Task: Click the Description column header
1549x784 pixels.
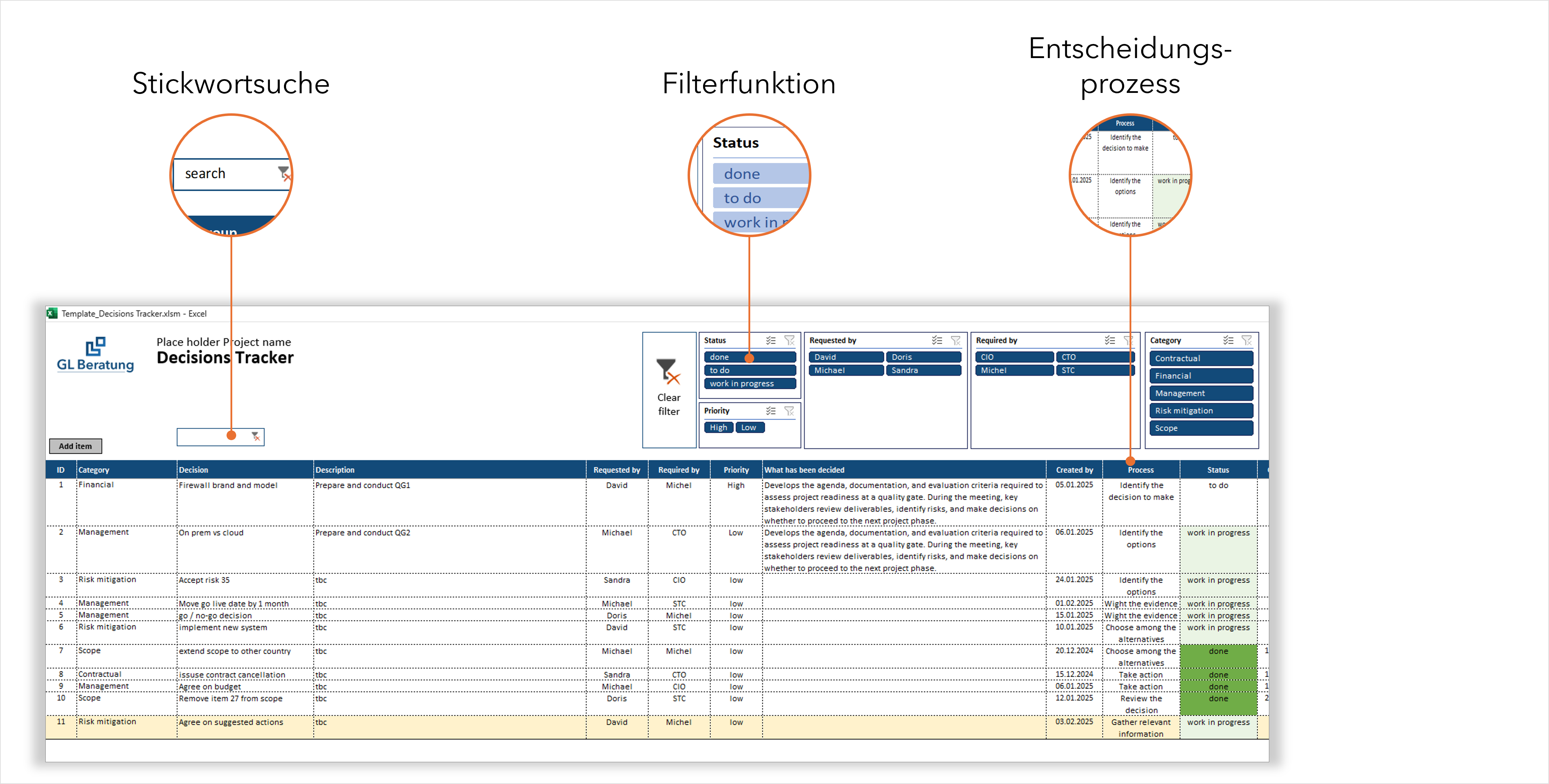Action: click(450, 470)
